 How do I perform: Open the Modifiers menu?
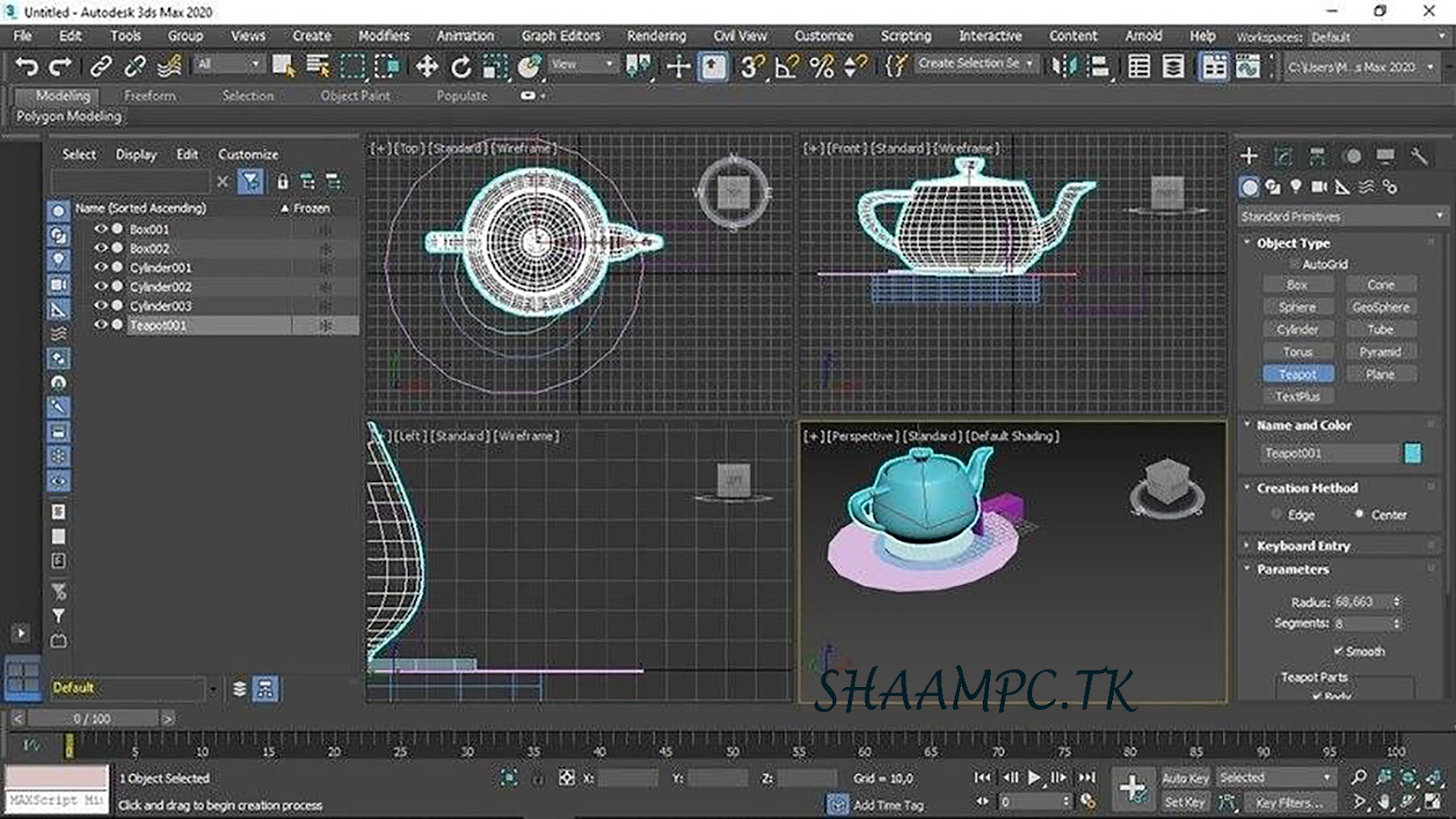[383, 36]
